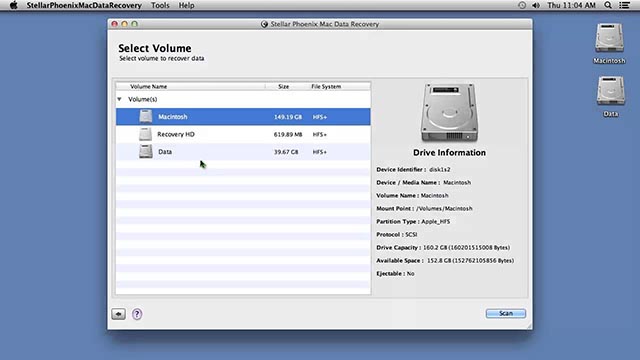Select the Data volume row

243,152
